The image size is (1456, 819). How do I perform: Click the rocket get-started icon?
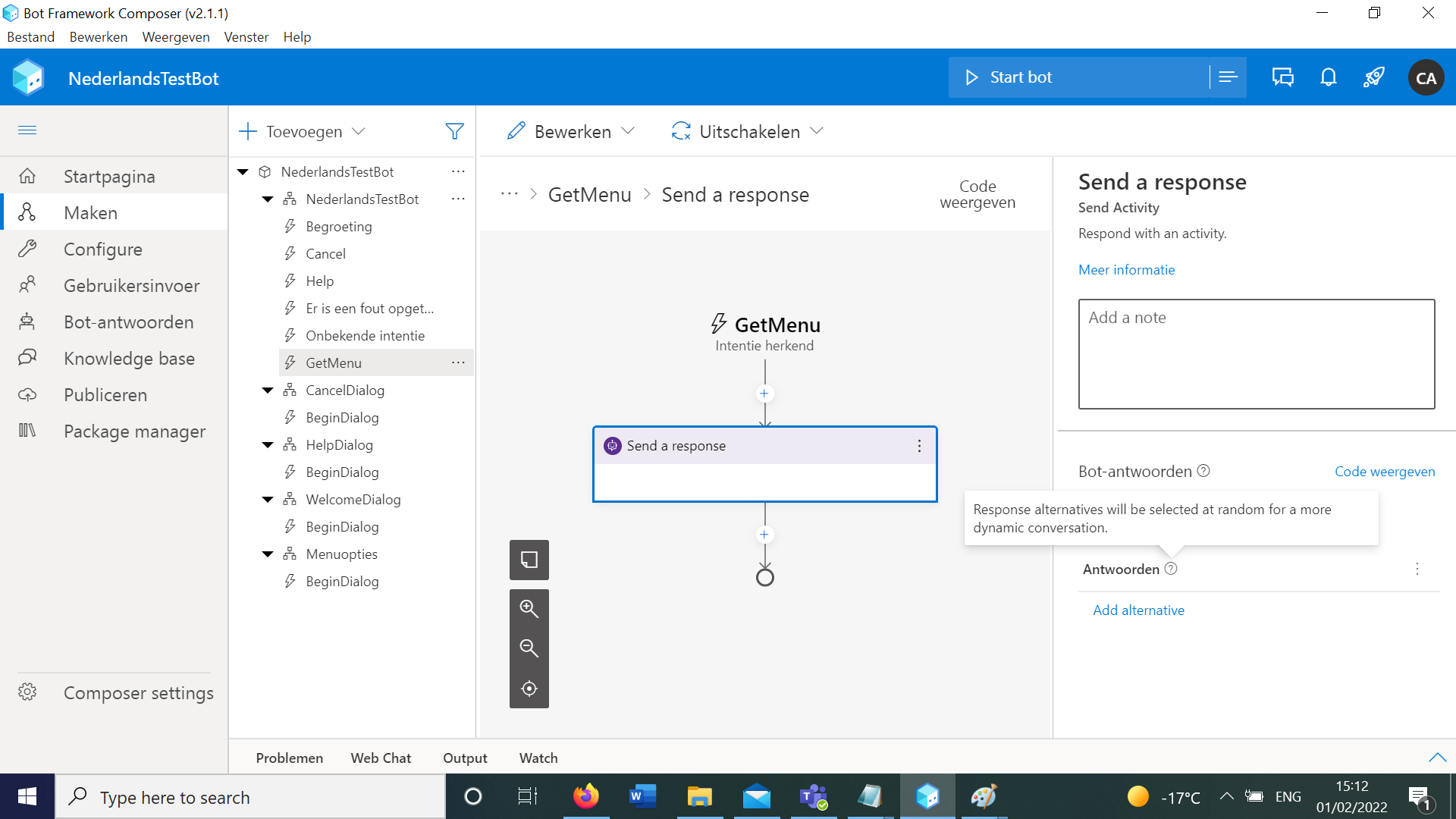[x=1373, y=77]
